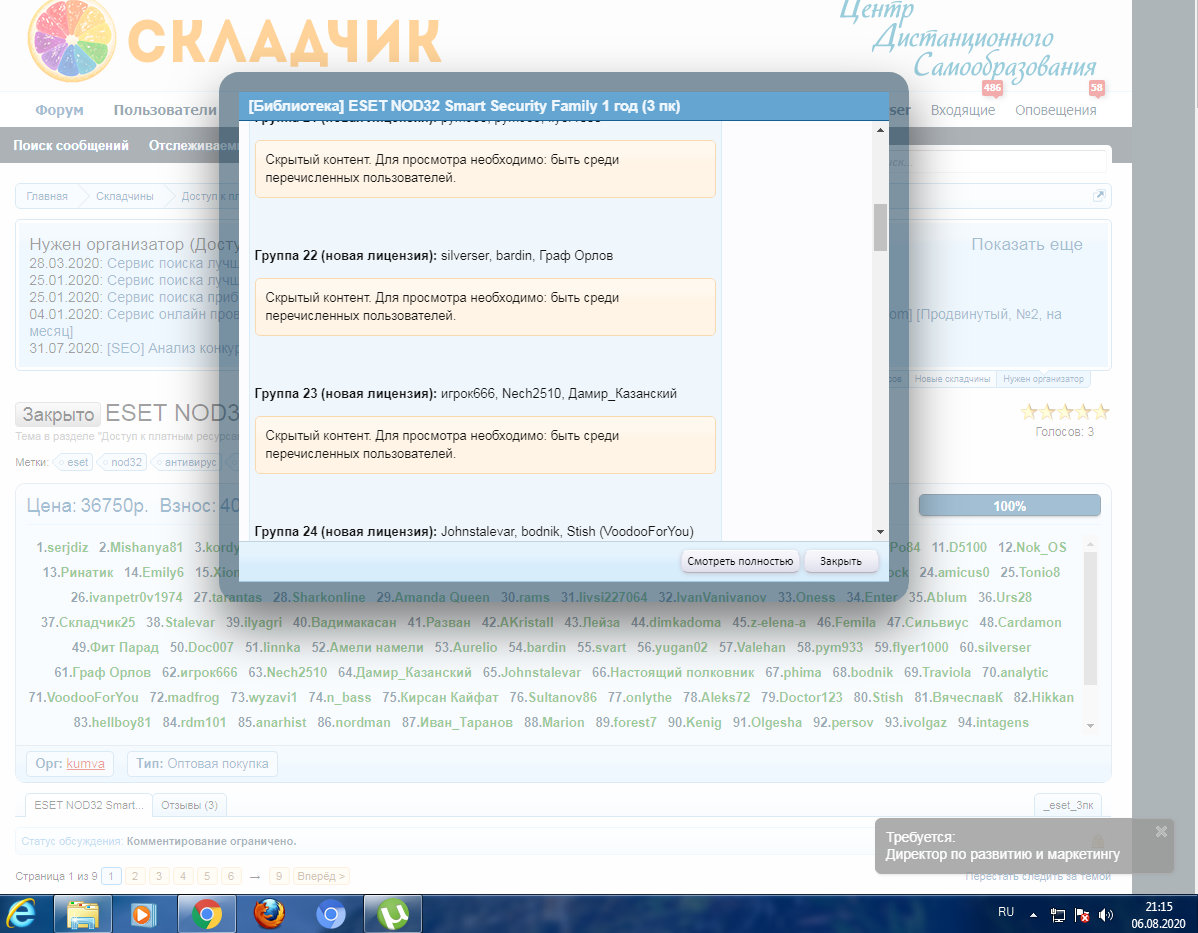Click the volume speaker tray icon
1198x933 pixels.
[1106, 915]
